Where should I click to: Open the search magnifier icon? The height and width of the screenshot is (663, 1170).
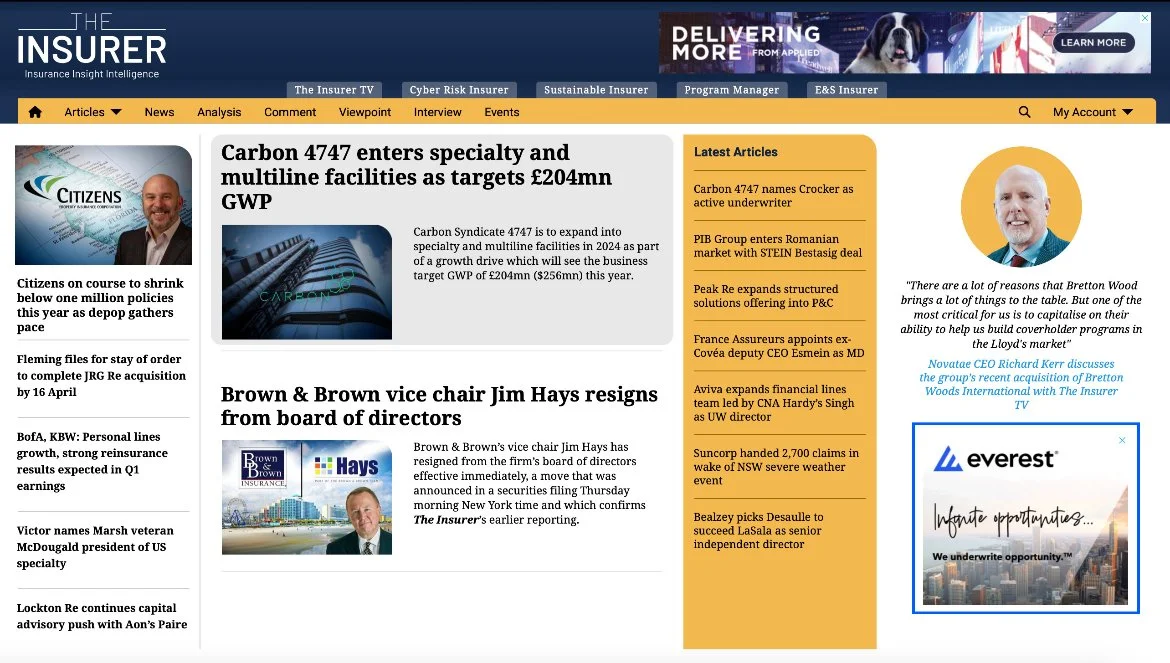1024,112
